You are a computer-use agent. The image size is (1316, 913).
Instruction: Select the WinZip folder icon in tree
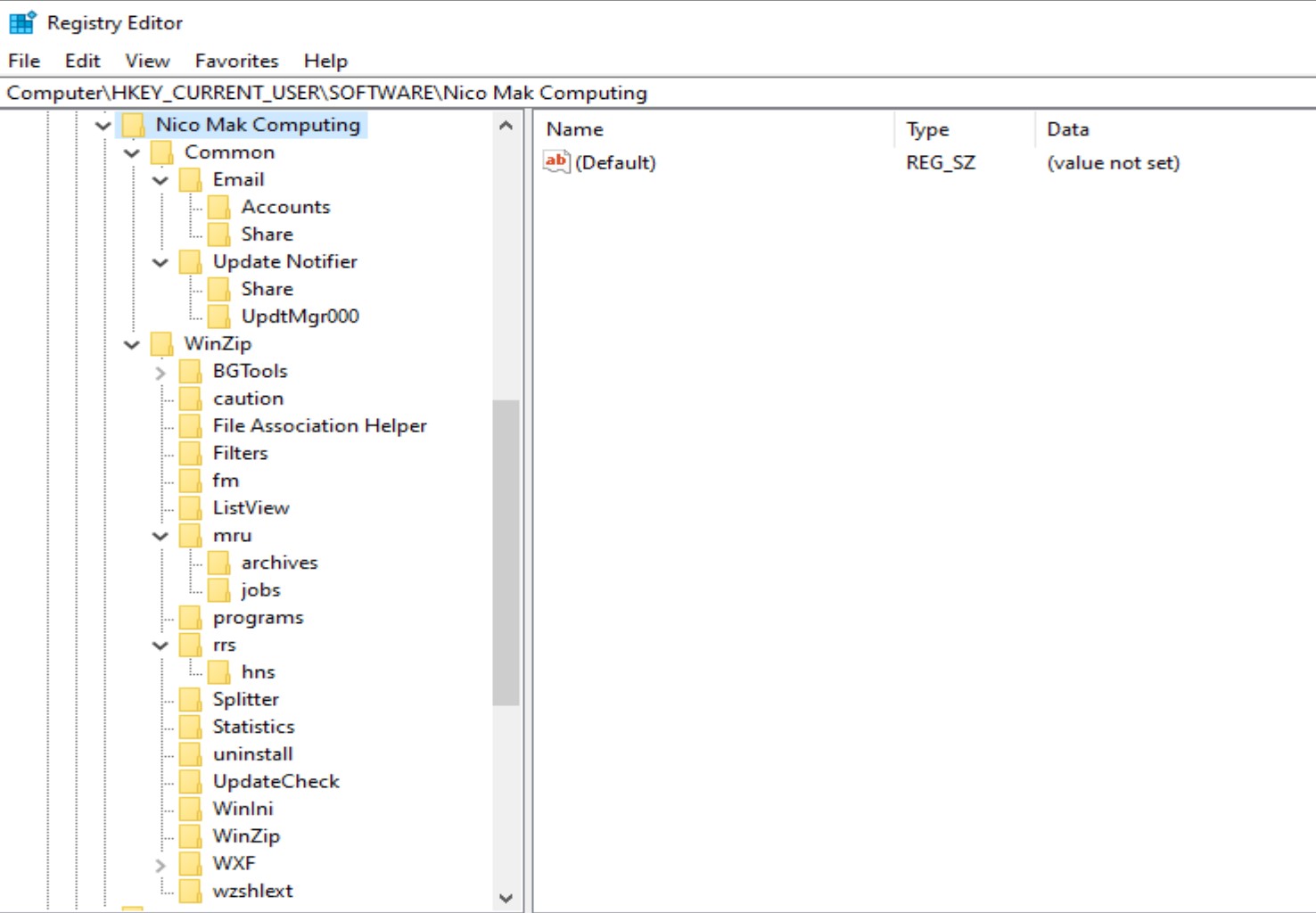point(161,343)
